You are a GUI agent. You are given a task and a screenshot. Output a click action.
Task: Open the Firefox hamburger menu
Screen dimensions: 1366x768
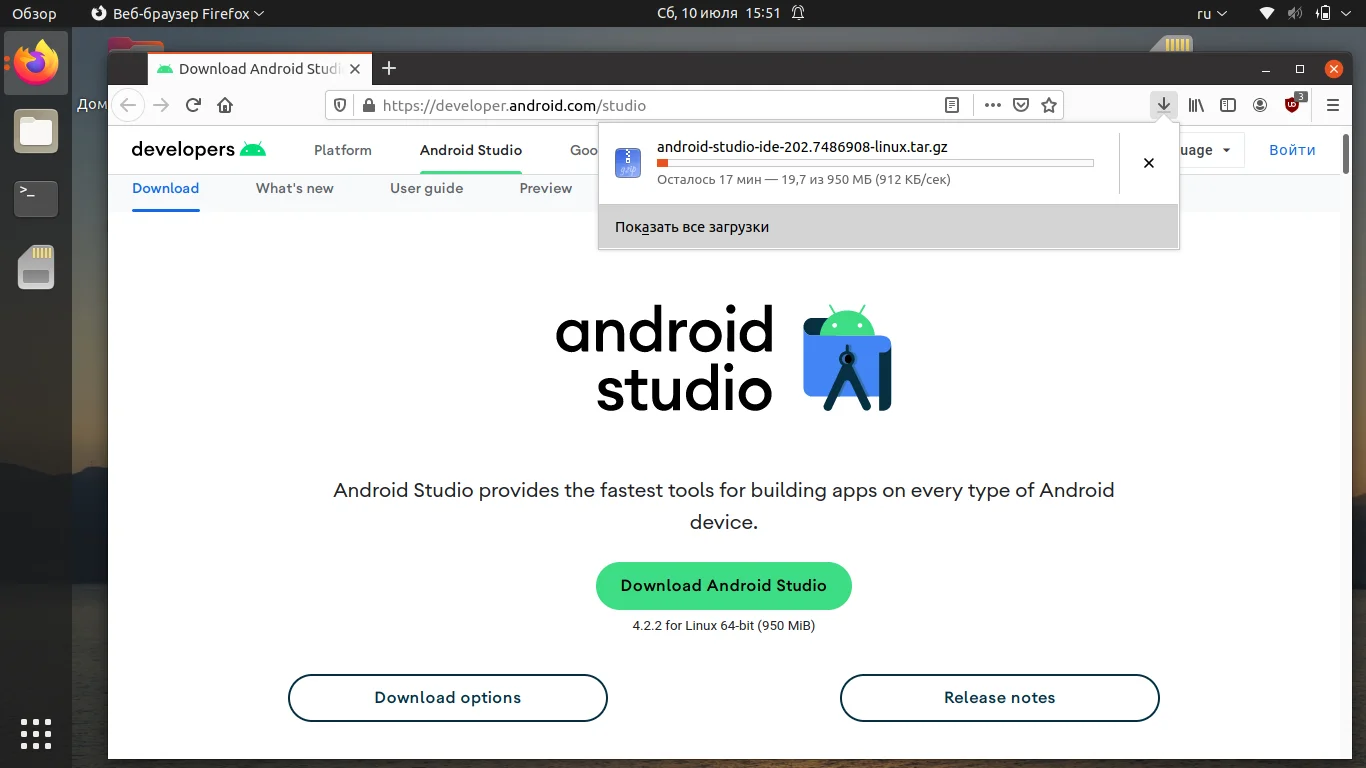1332,105
